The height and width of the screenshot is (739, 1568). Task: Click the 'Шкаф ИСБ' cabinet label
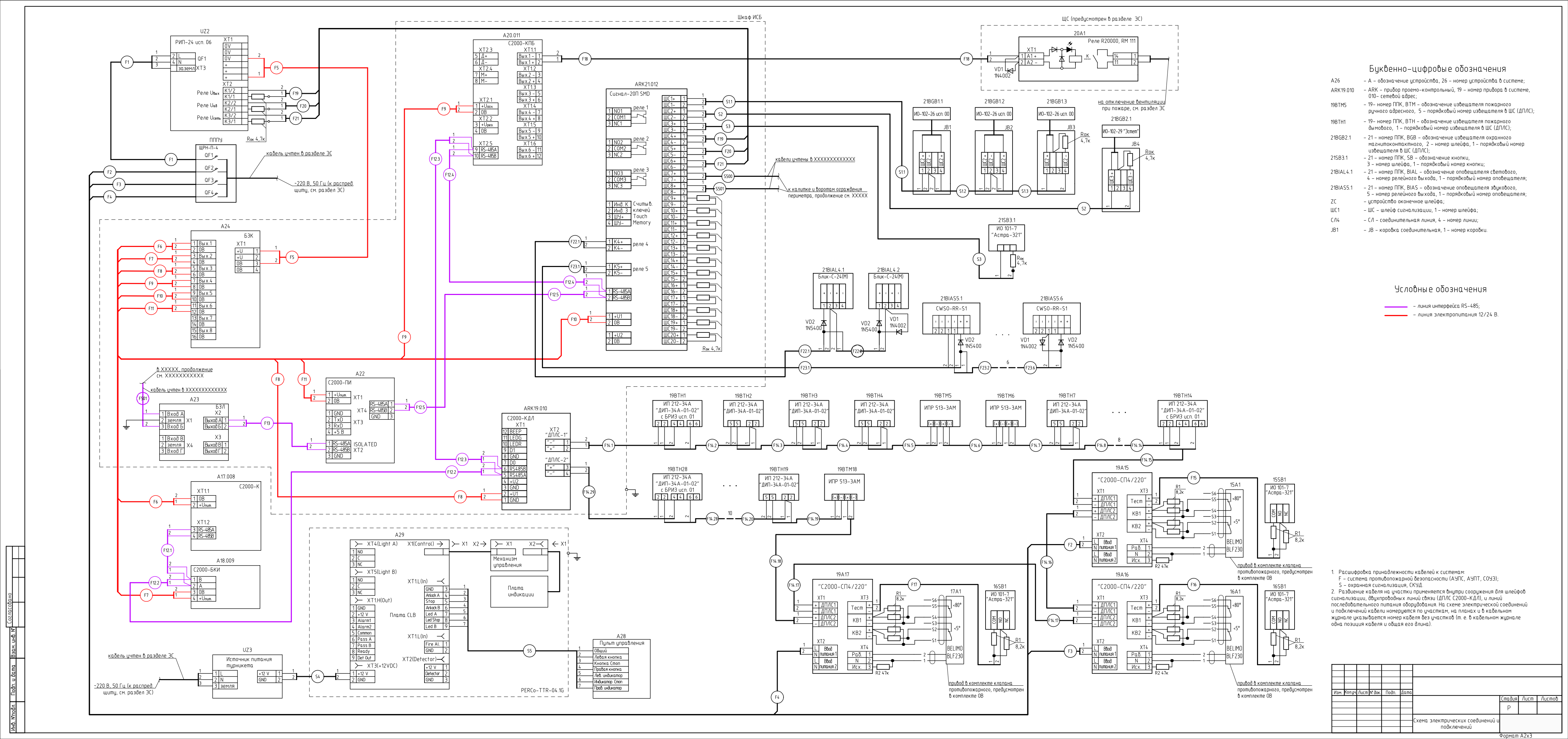(x=749, y=17)
